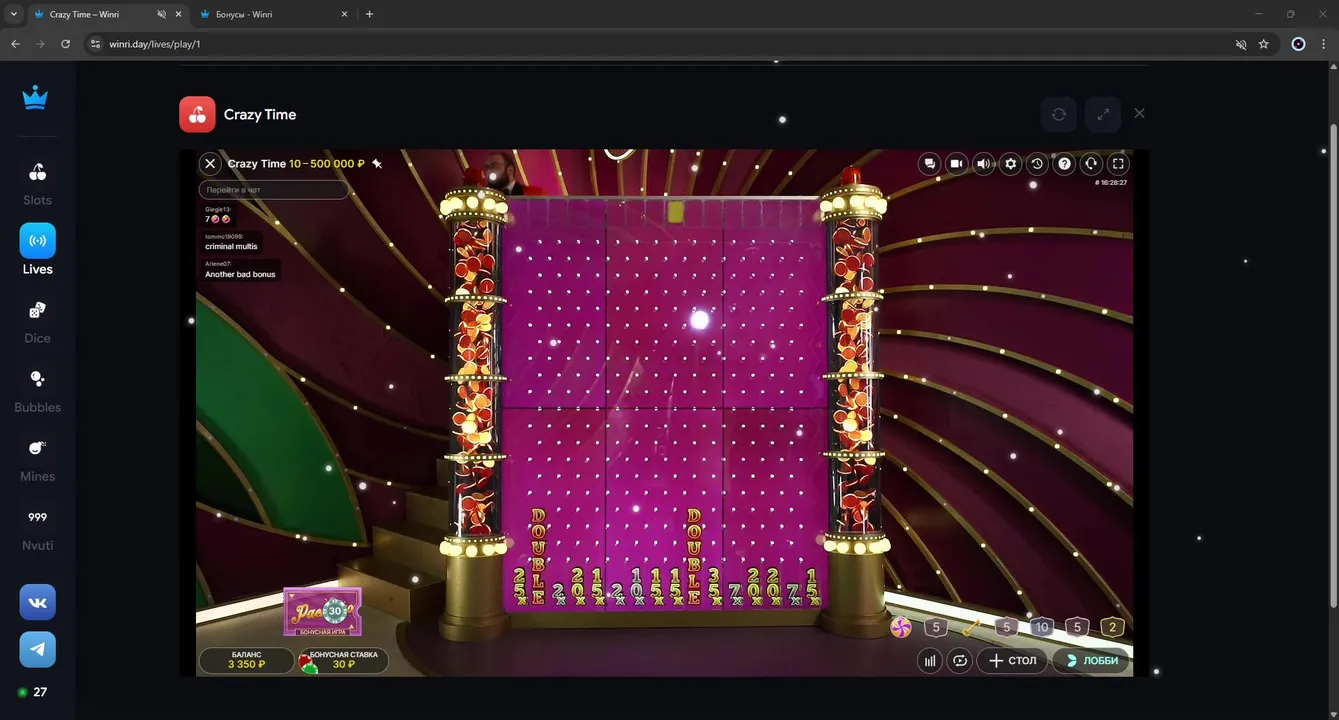Click the game round number # 16:28:27
The image size is (1339, 720).
(1110, 183)
